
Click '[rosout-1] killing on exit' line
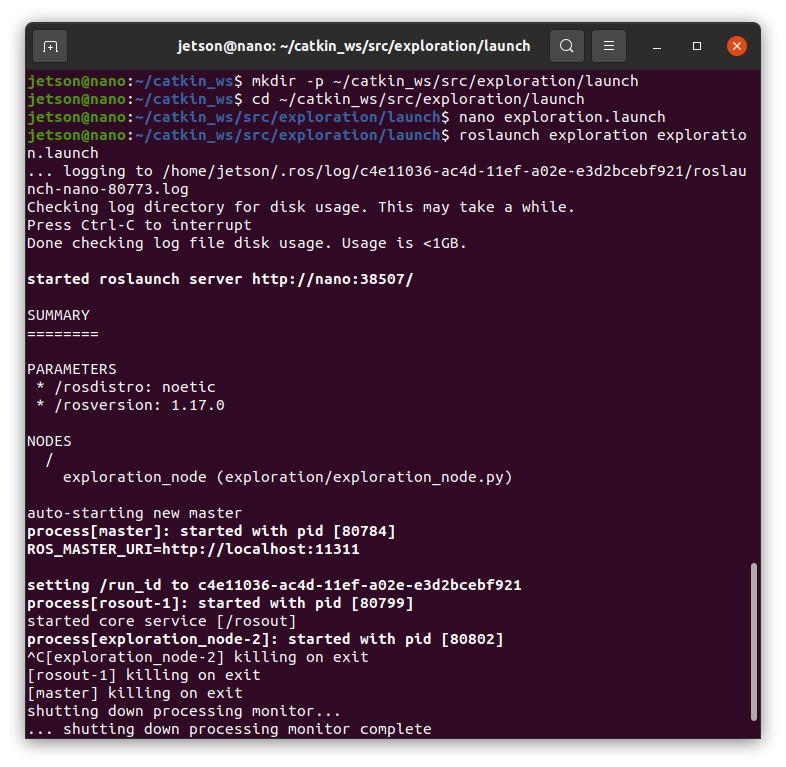143,675
